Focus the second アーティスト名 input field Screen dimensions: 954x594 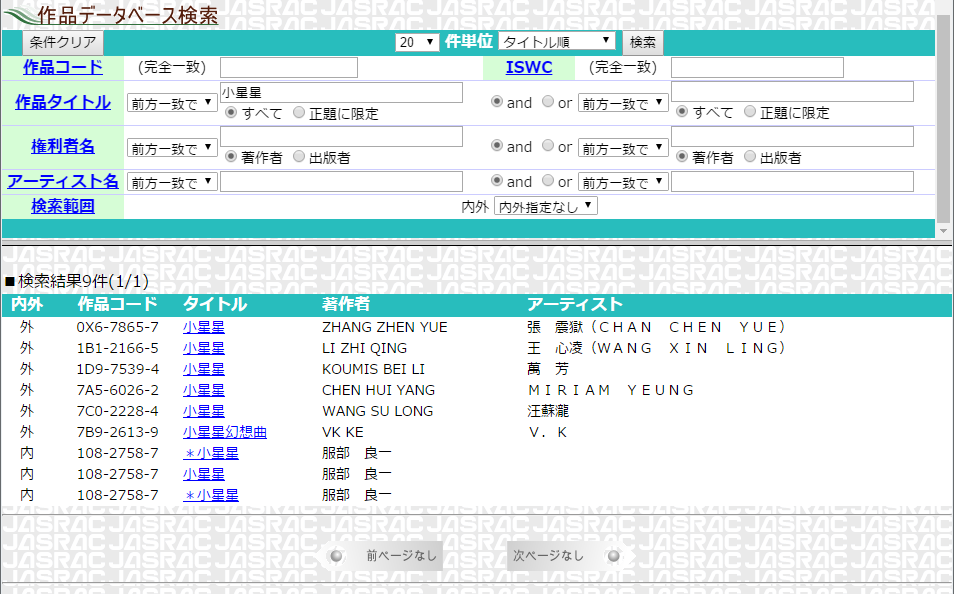792,181
